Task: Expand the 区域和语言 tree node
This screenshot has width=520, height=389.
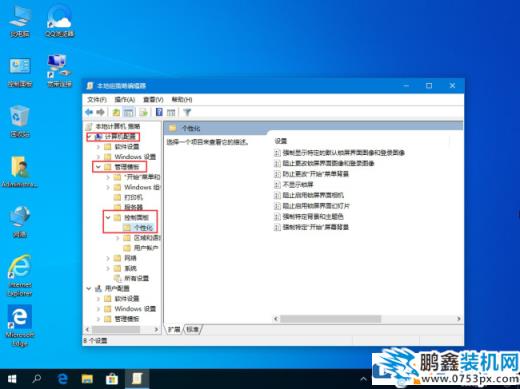Action: [x=118, y=238]
